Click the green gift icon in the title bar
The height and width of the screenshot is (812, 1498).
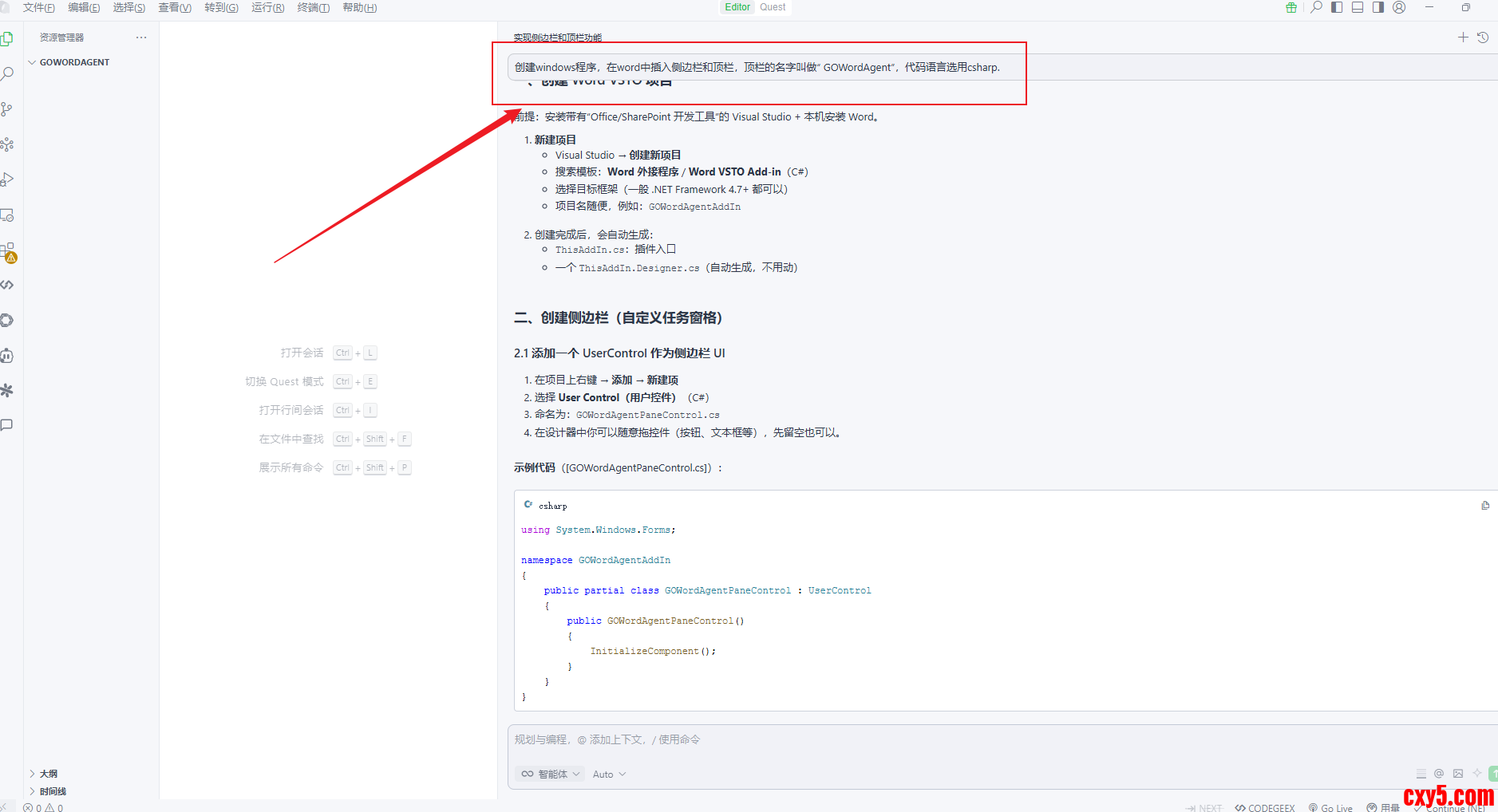(x=1291, y=7)
